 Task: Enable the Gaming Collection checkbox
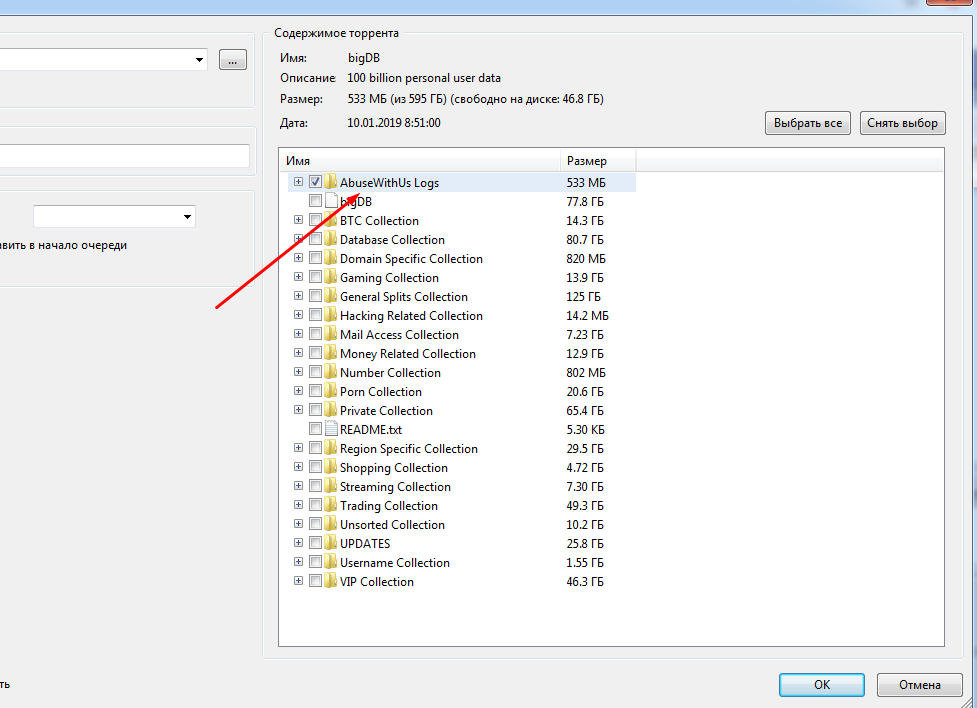pyautogui.click(x=315, y=278)
